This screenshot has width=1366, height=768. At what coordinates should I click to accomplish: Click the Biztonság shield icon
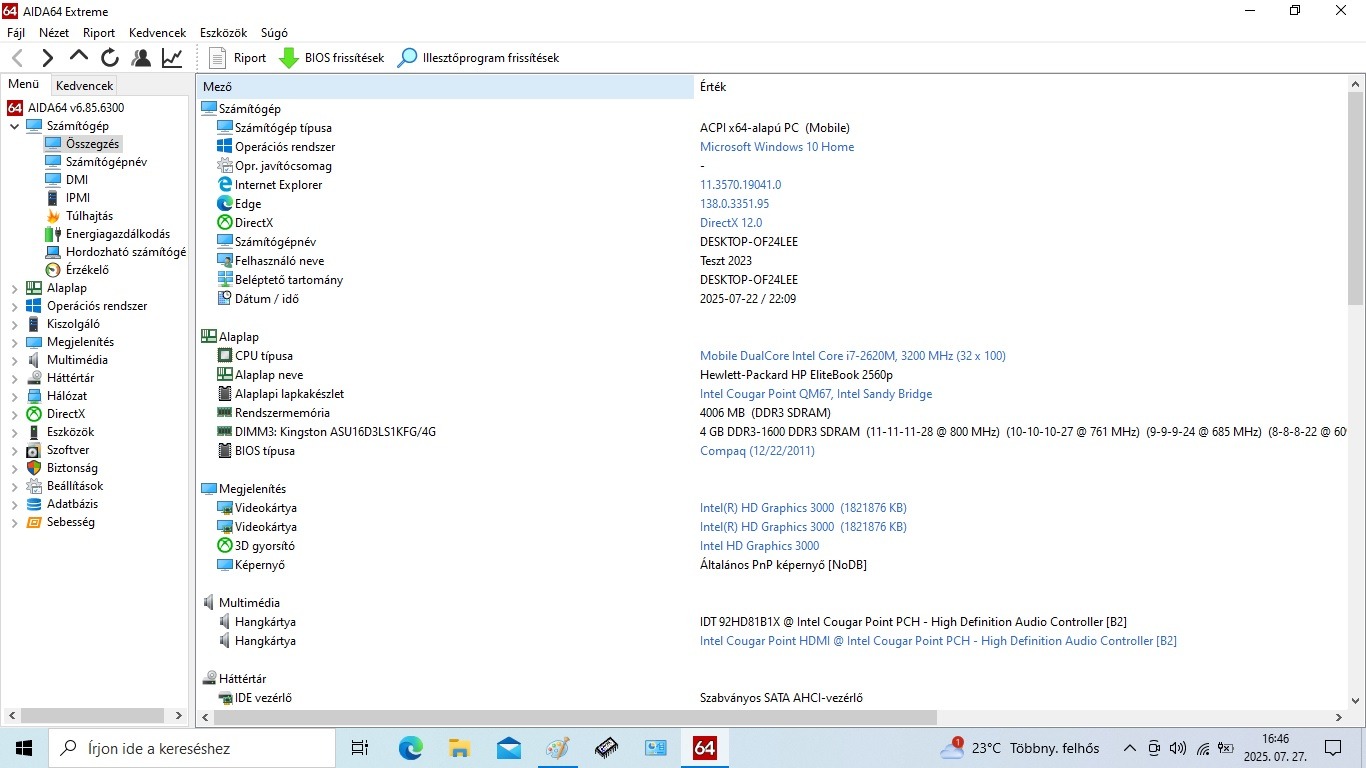click(x=34, y=468)
